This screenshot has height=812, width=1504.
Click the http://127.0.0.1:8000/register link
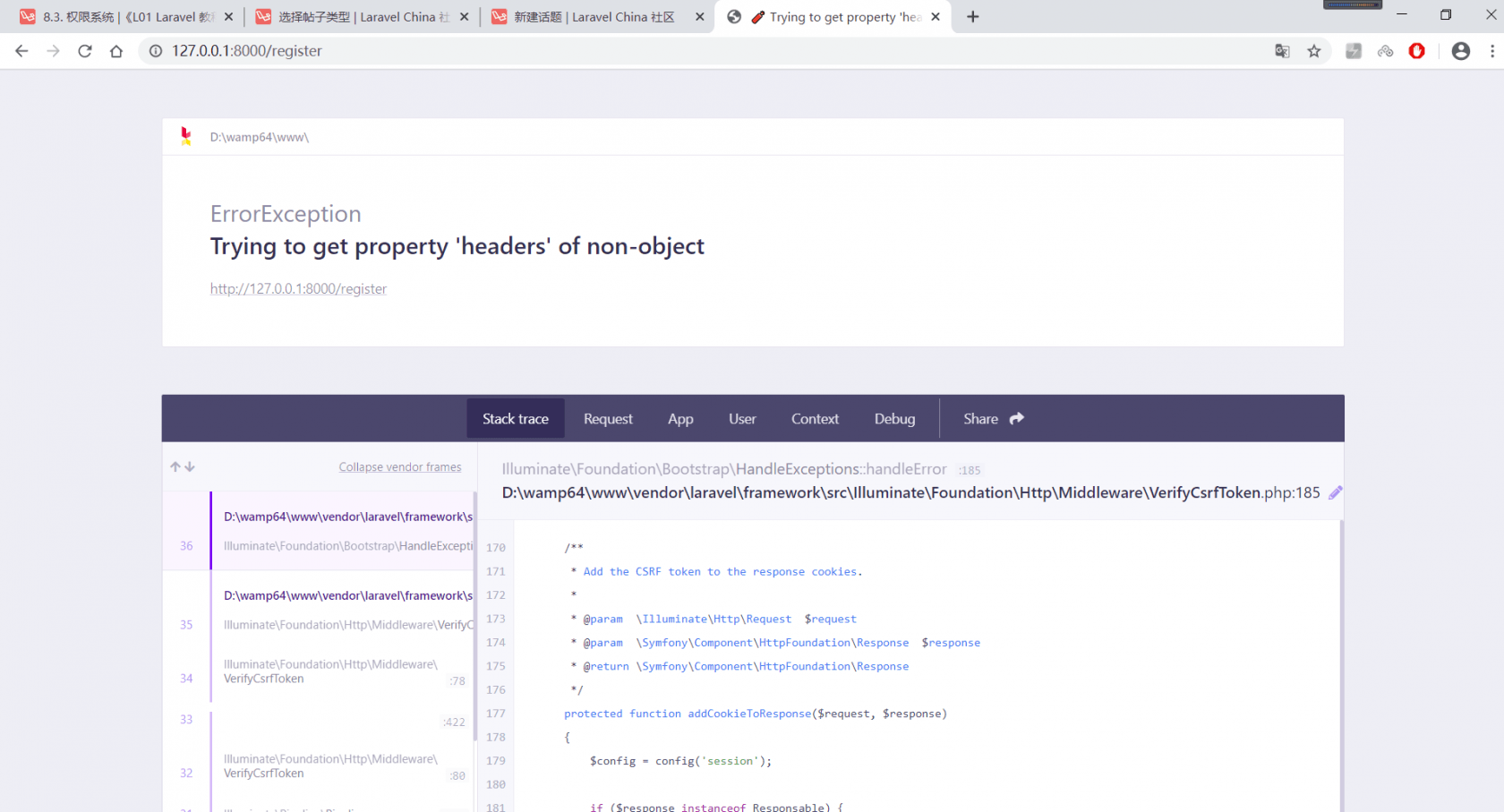tap(298, 289)
